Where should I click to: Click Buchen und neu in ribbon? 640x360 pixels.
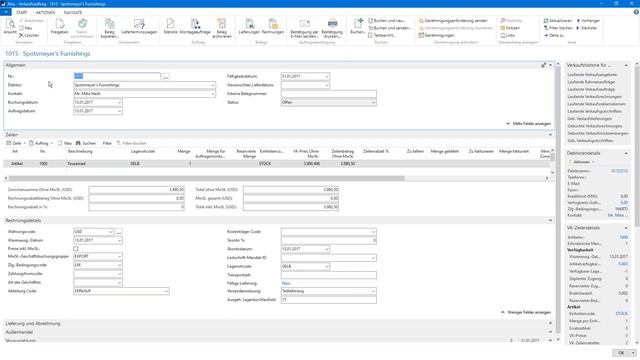pos(387,21)
